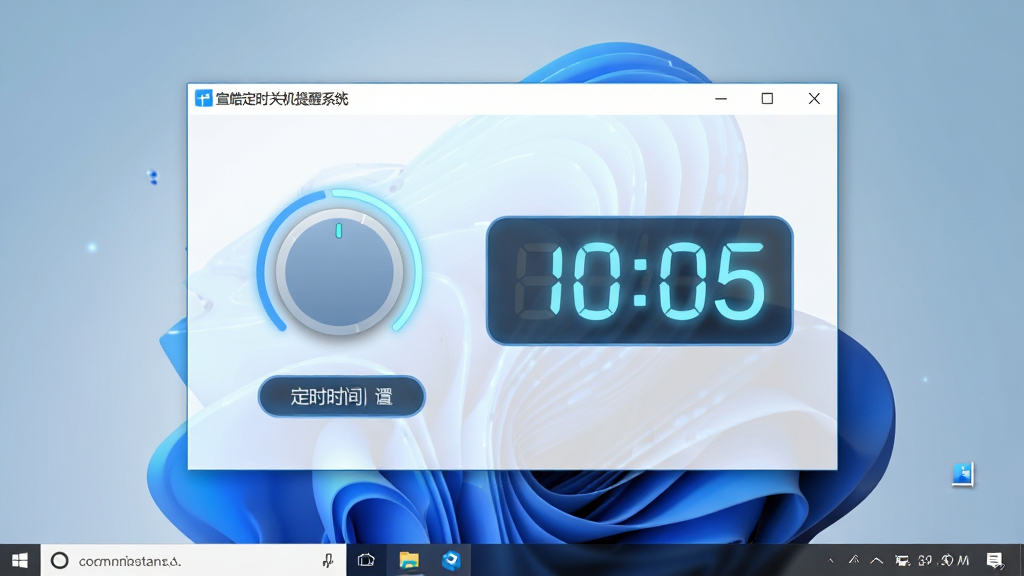Click the app logo in the title bar
Viewport: 1024px width, 576px height.
point(203,99)
